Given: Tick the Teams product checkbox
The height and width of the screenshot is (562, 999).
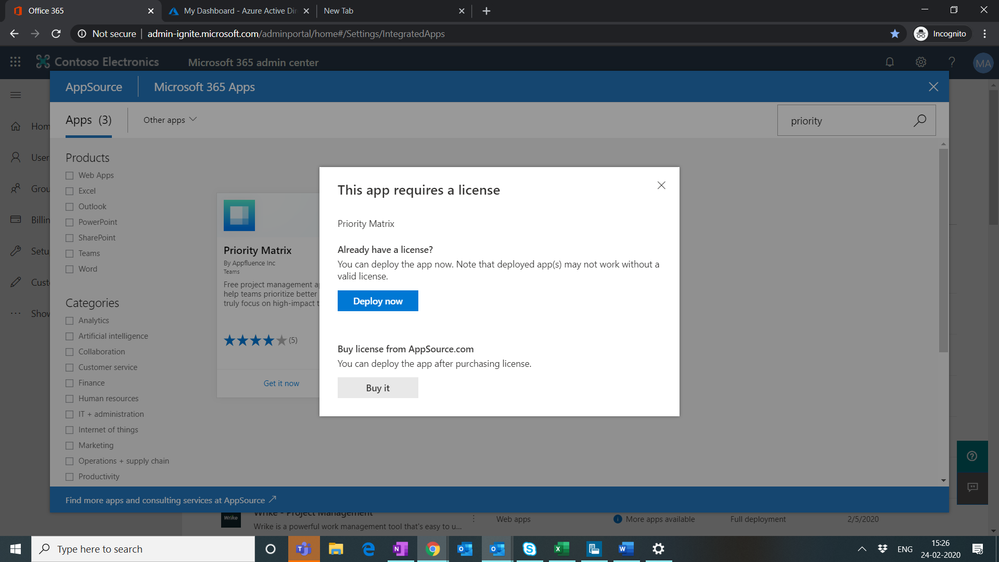Looking at the screenshot, I should coord(69,254).
